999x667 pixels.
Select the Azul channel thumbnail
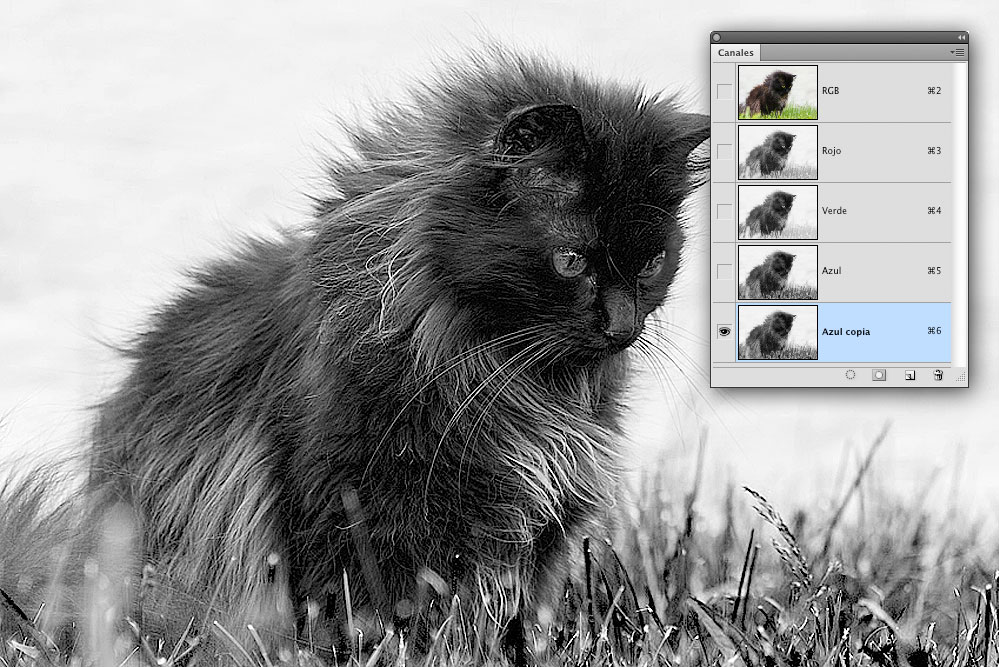tap(778, 272)
